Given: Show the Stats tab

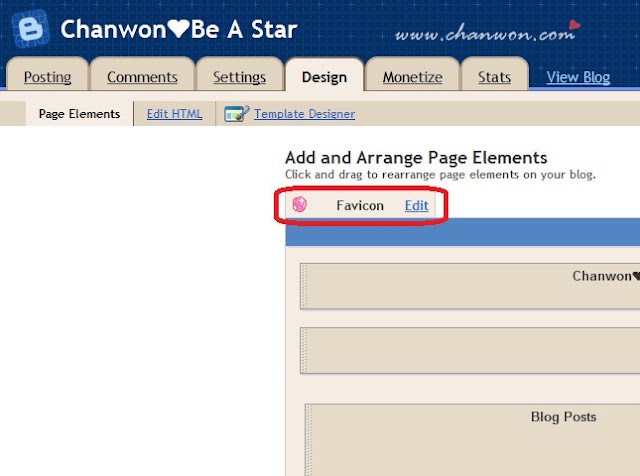Looking at the screenshot, I should click(x=494, y=77).
